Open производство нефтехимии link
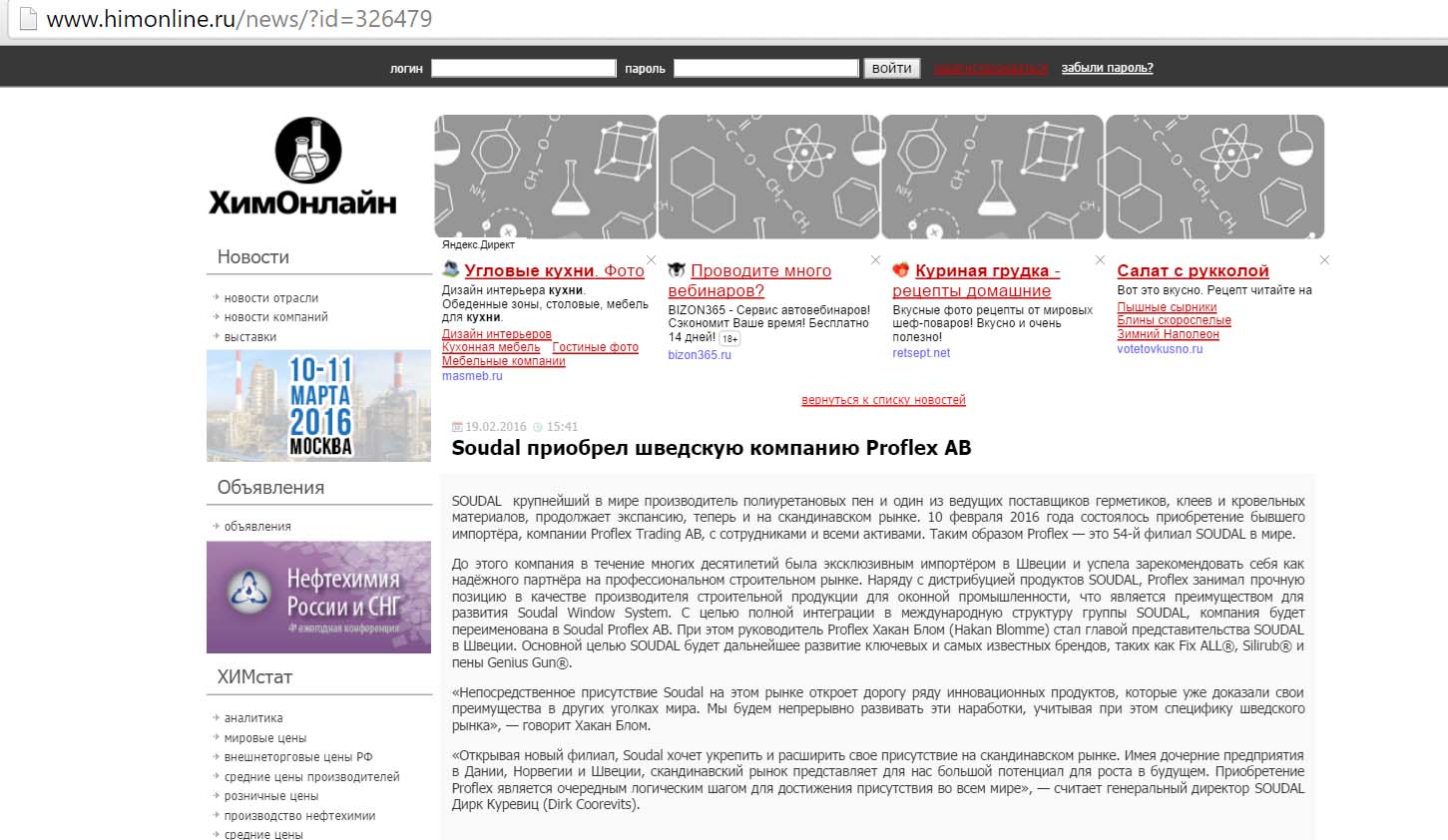Image resolution: width=1448 pixels, height=840 pixels. (x=300, y=816)
